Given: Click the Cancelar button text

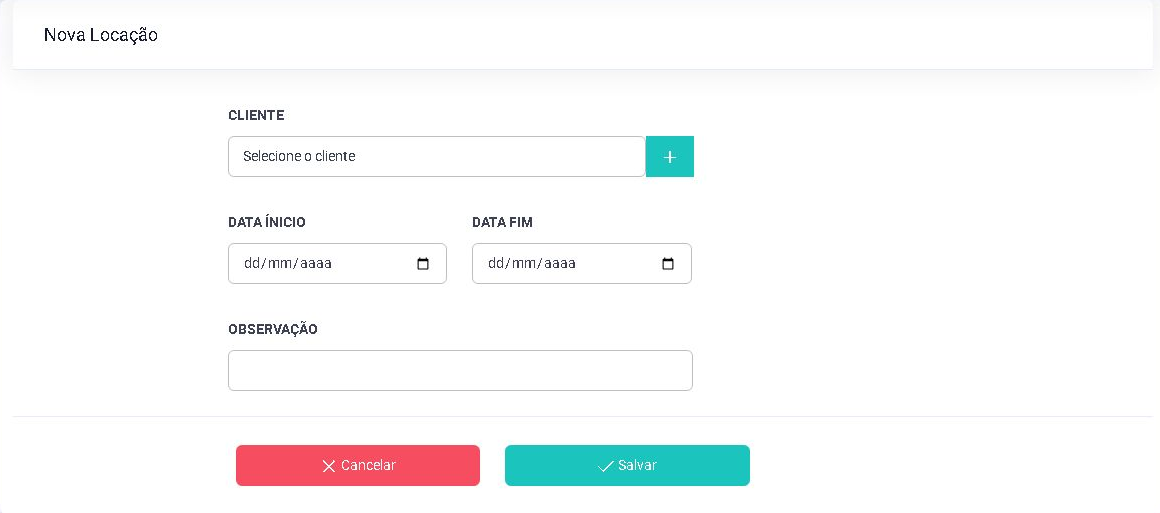Looking at the screenshot, I should (368, 466).
